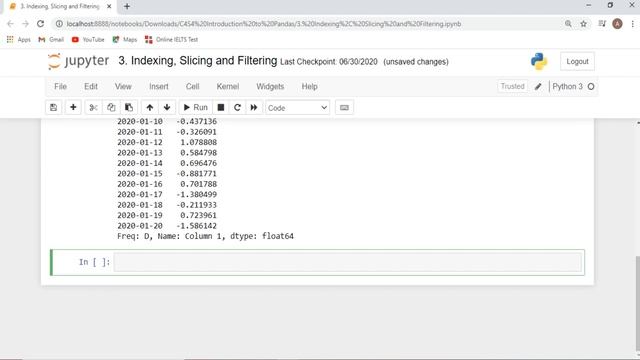Viewport: 640px width, 360px height.
Task: Insert cell below with plus icon
Action: 73,108
